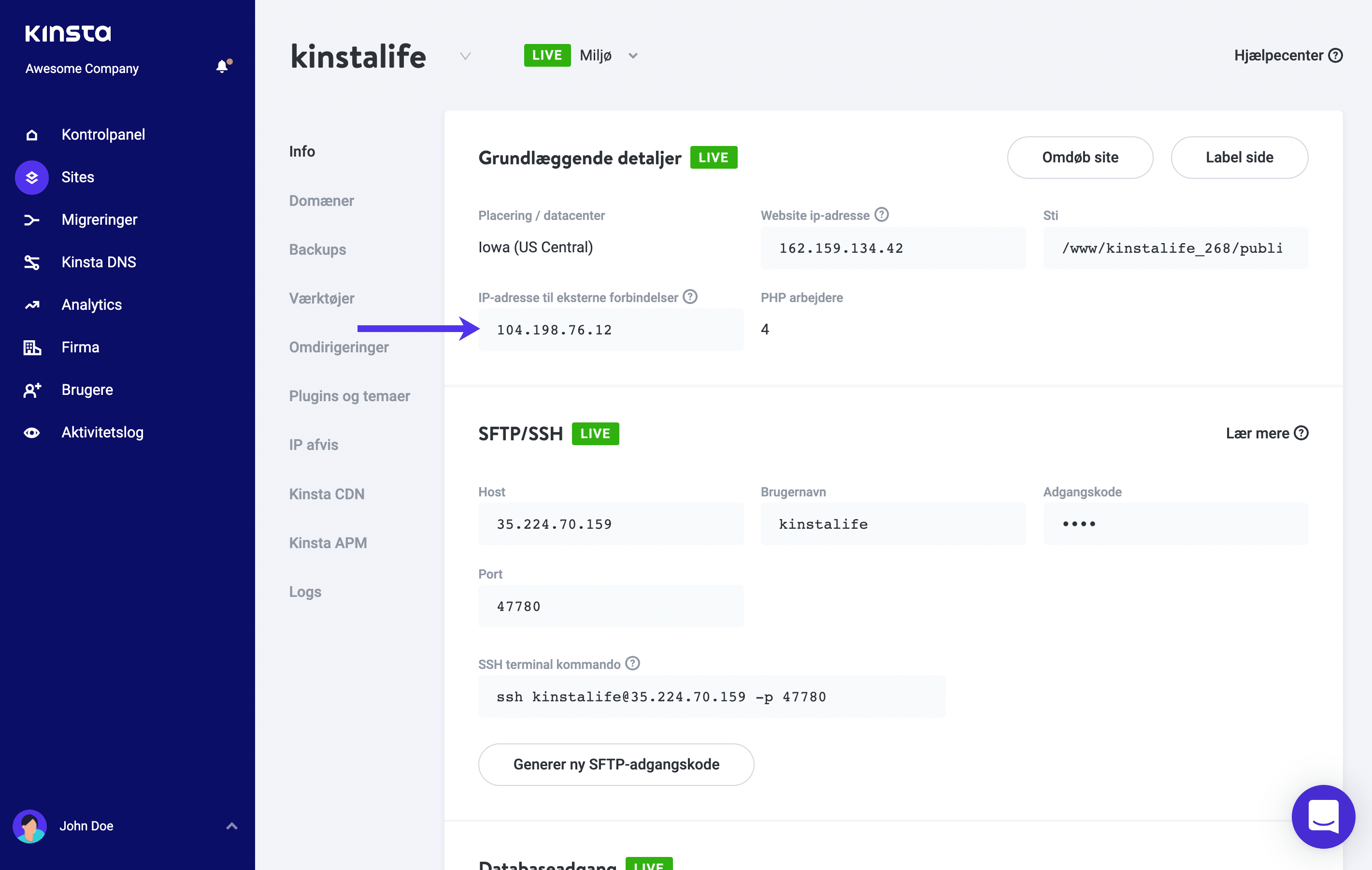Click the Sti path field
The height and width of the screenshot is (870, 1372).
[x=1175, y=248]
